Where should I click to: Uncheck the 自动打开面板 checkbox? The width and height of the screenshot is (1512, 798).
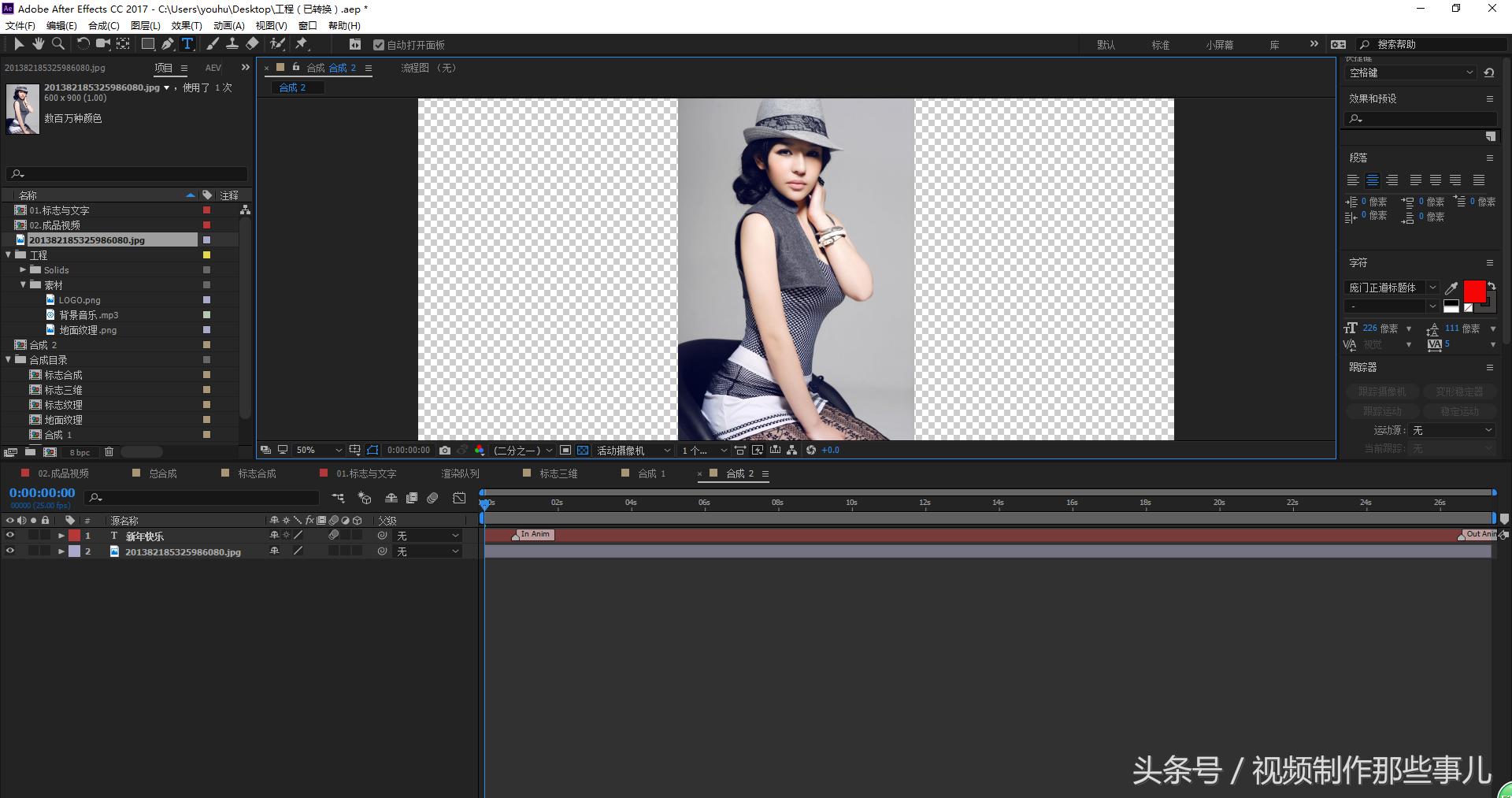click(379, 45)
